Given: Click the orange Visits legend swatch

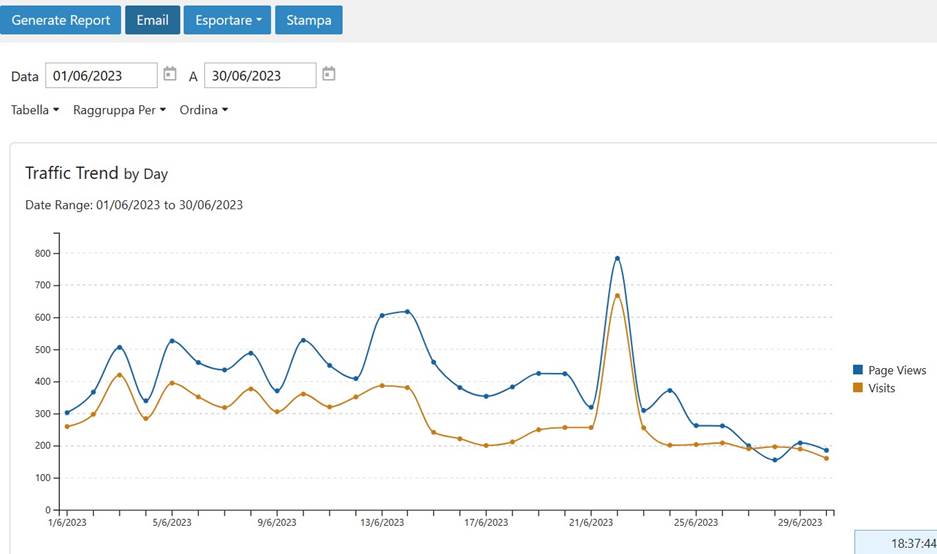Looking at the screenshot, I should point(858,388).
